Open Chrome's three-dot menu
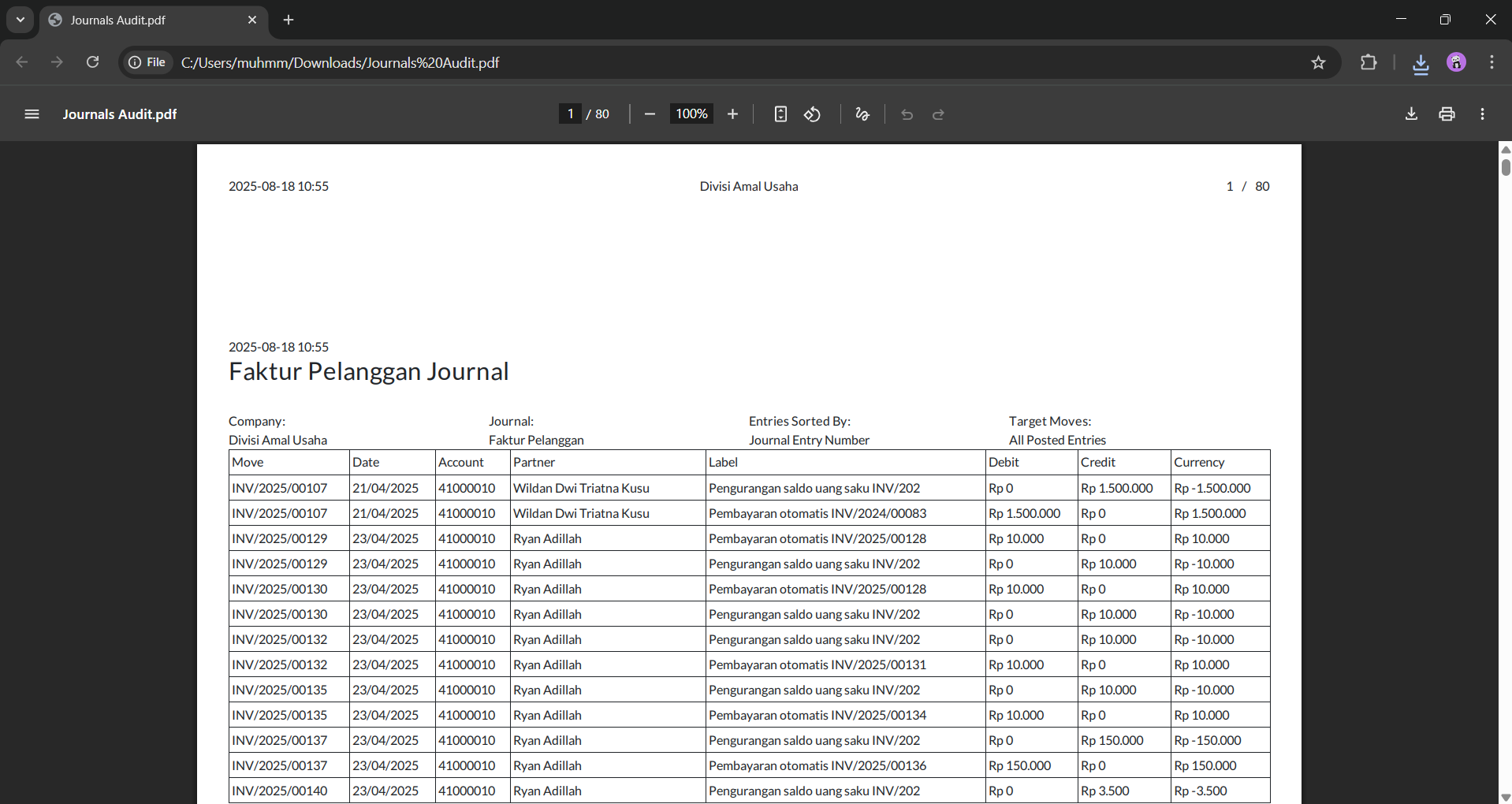The height and width of the screenshot is (804, 1512). tap(1492, 62)
